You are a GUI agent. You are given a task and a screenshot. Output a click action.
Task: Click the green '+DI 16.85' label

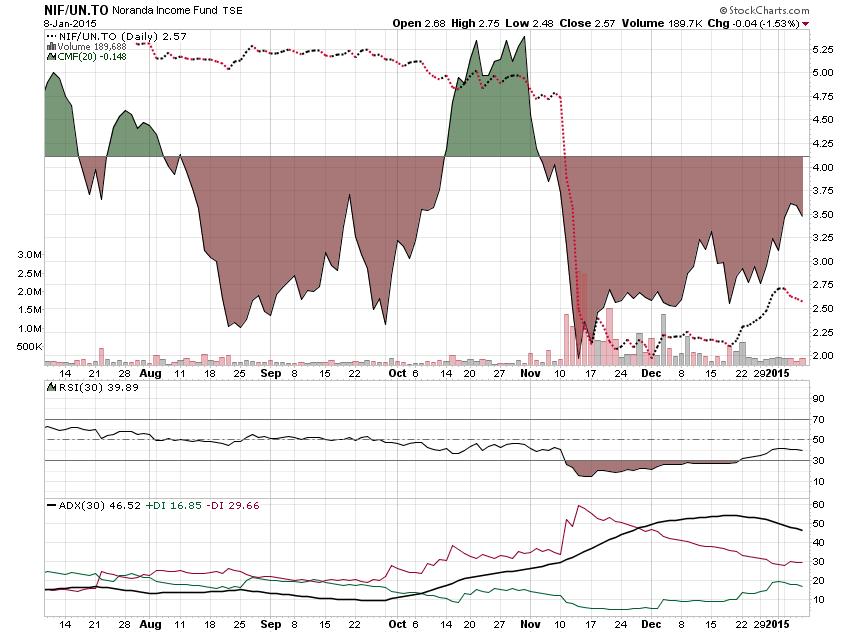point(173,505)
